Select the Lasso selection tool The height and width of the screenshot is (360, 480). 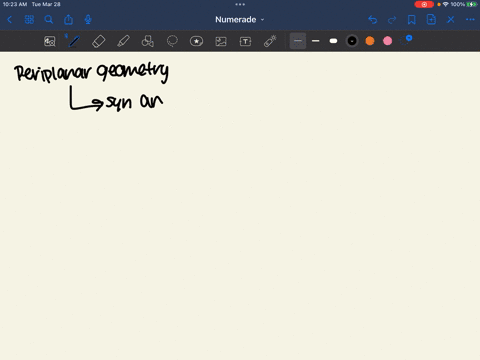[x=172, y=41]
